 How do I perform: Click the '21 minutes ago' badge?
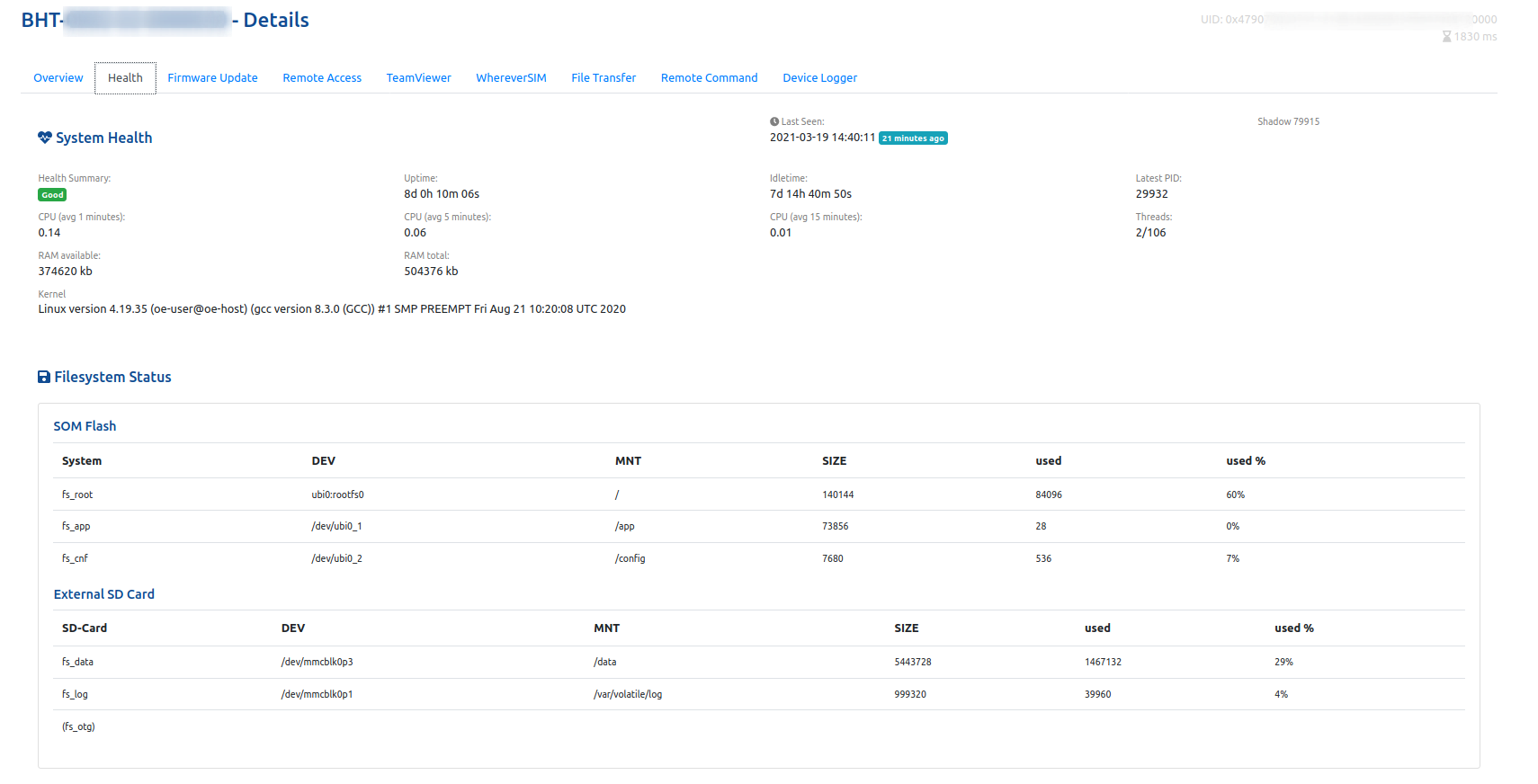[x=913, y=138]
